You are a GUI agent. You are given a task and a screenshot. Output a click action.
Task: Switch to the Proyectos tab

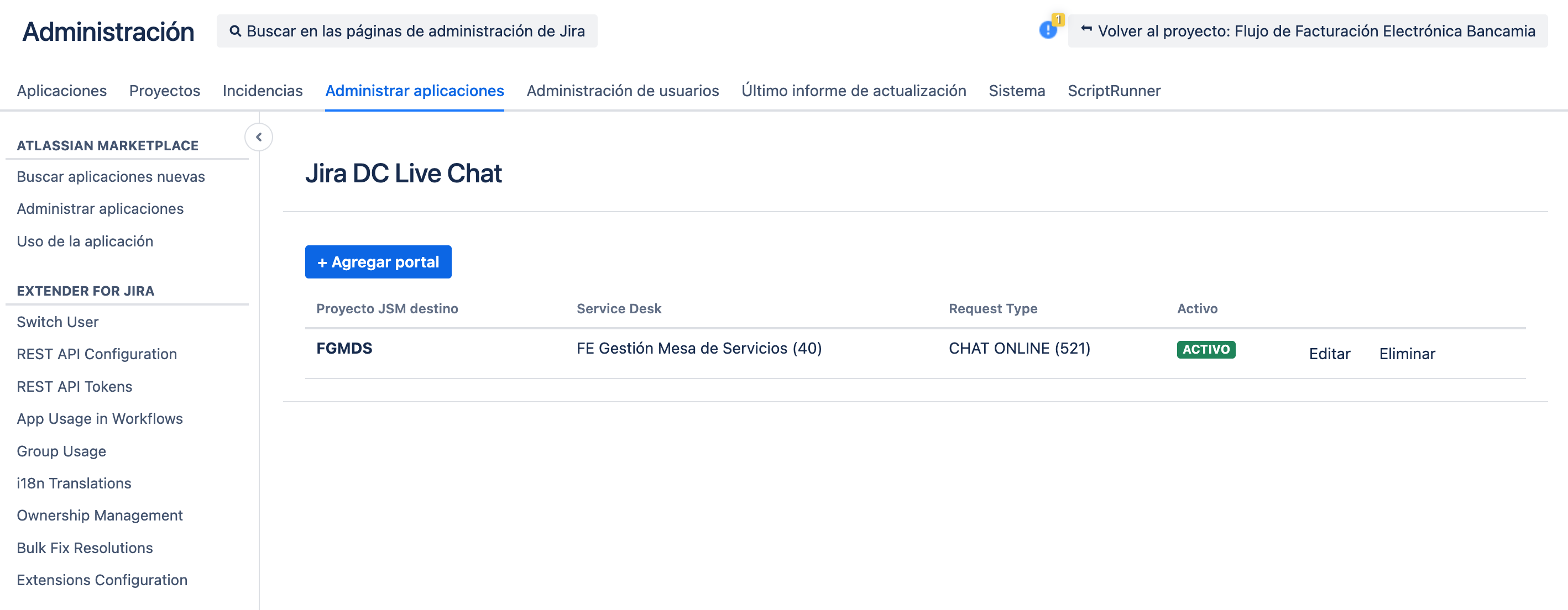point(164,91)
